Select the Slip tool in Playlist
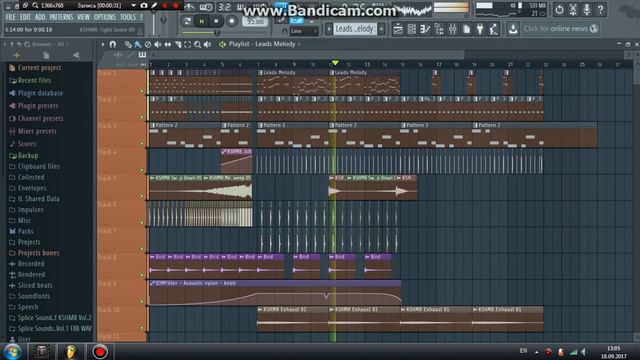Screen dimensions: 640x360 tap(168, 44)
